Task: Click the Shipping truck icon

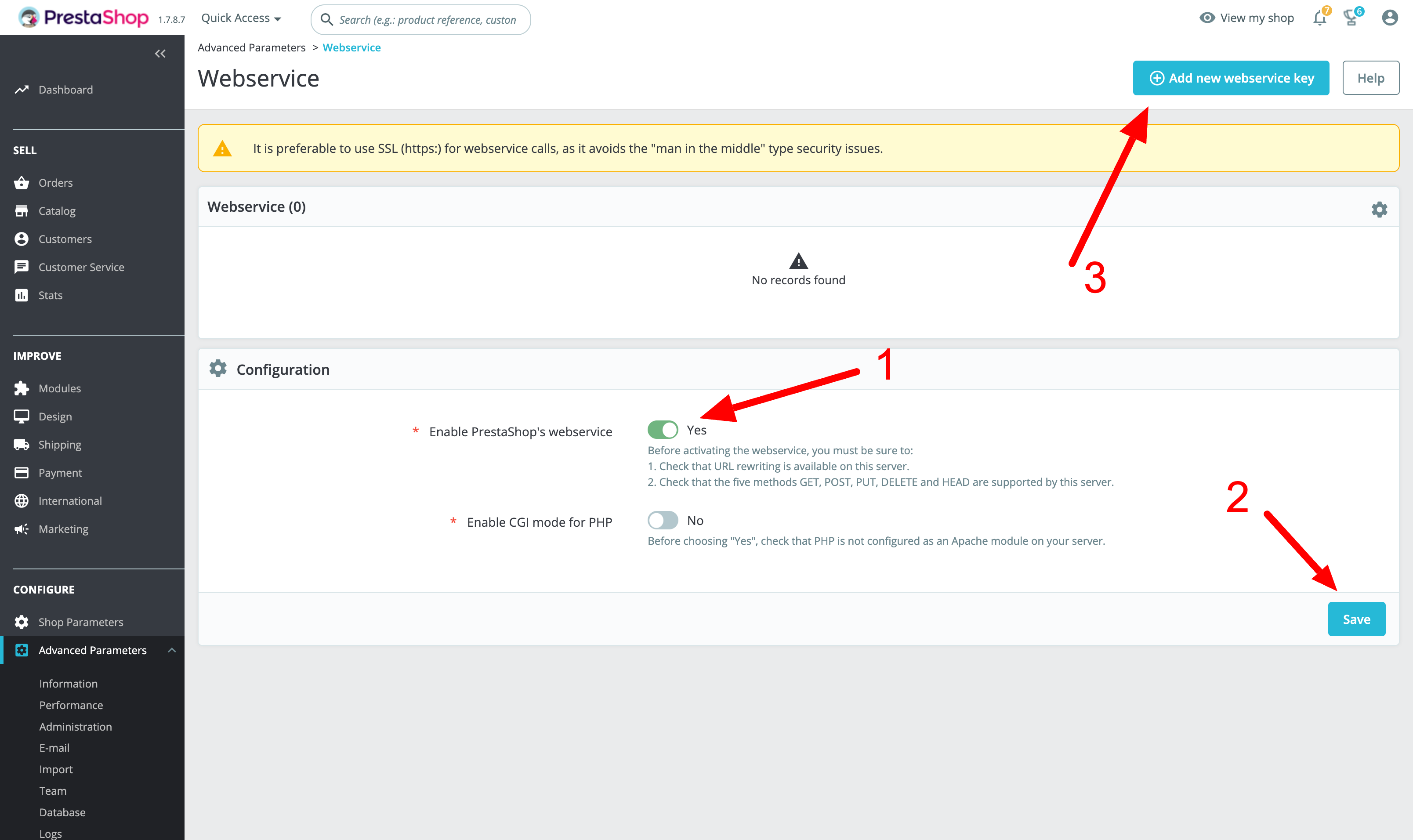Action: click(22, 445)
